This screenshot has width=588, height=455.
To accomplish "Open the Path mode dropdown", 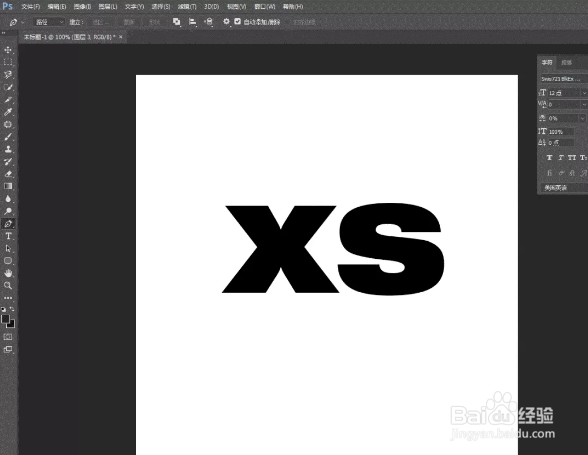I will click(50, 22).
